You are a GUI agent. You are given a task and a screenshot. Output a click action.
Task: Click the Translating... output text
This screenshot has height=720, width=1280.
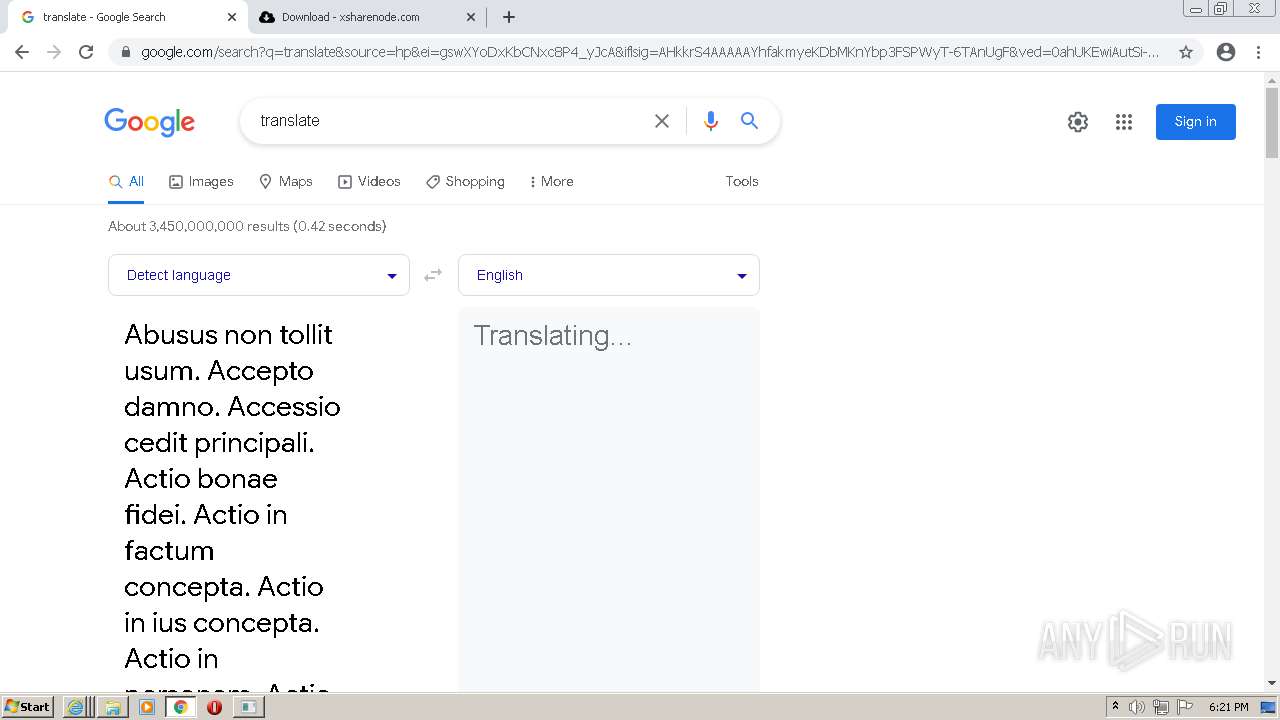[x=552, y=336]
